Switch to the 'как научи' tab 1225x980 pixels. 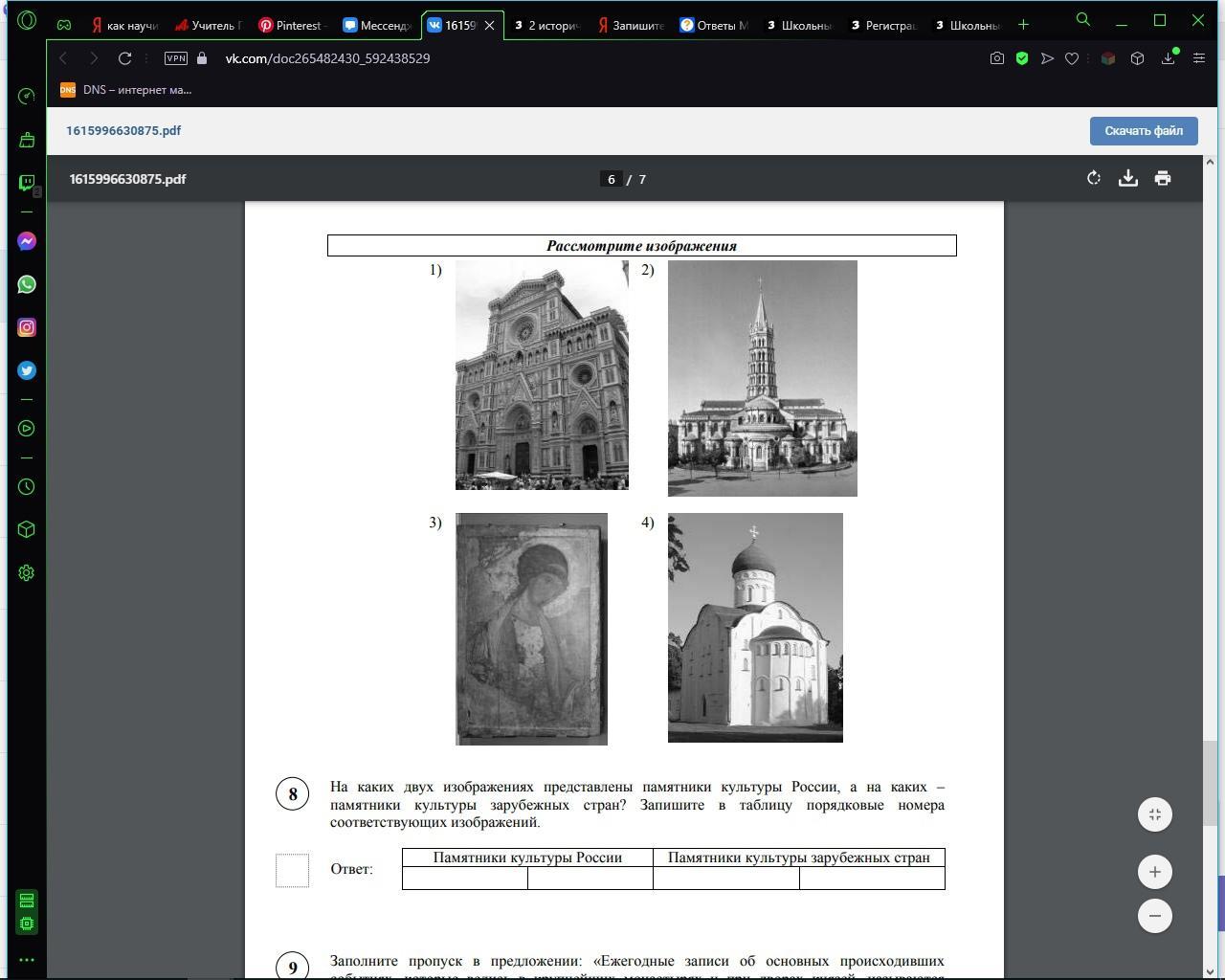pyautogui.click(x=124, y=25)
